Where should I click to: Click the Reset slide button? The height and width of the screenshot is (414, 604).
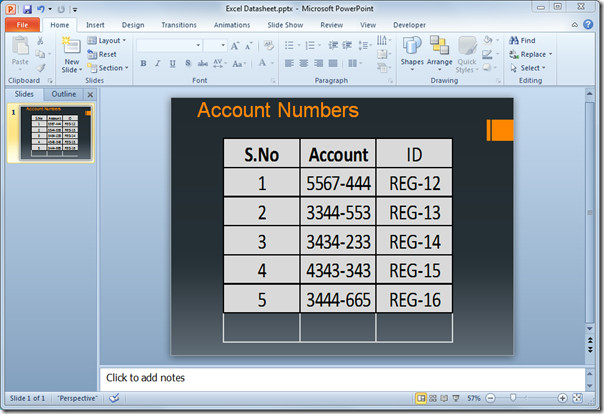[102, 54]
